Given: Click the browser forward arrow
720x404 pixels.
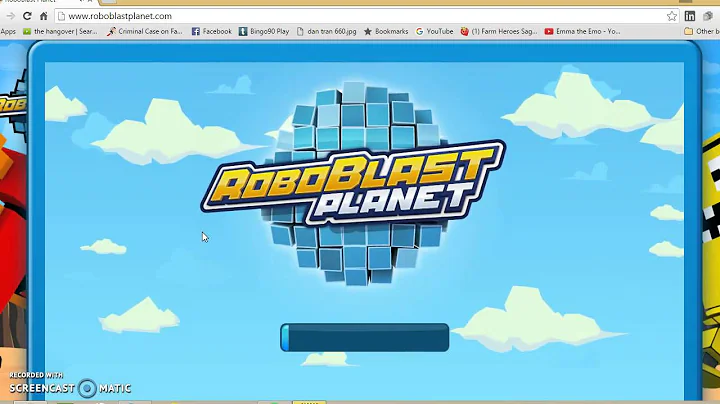Looking at the screenshot, I should coord(11,16).
